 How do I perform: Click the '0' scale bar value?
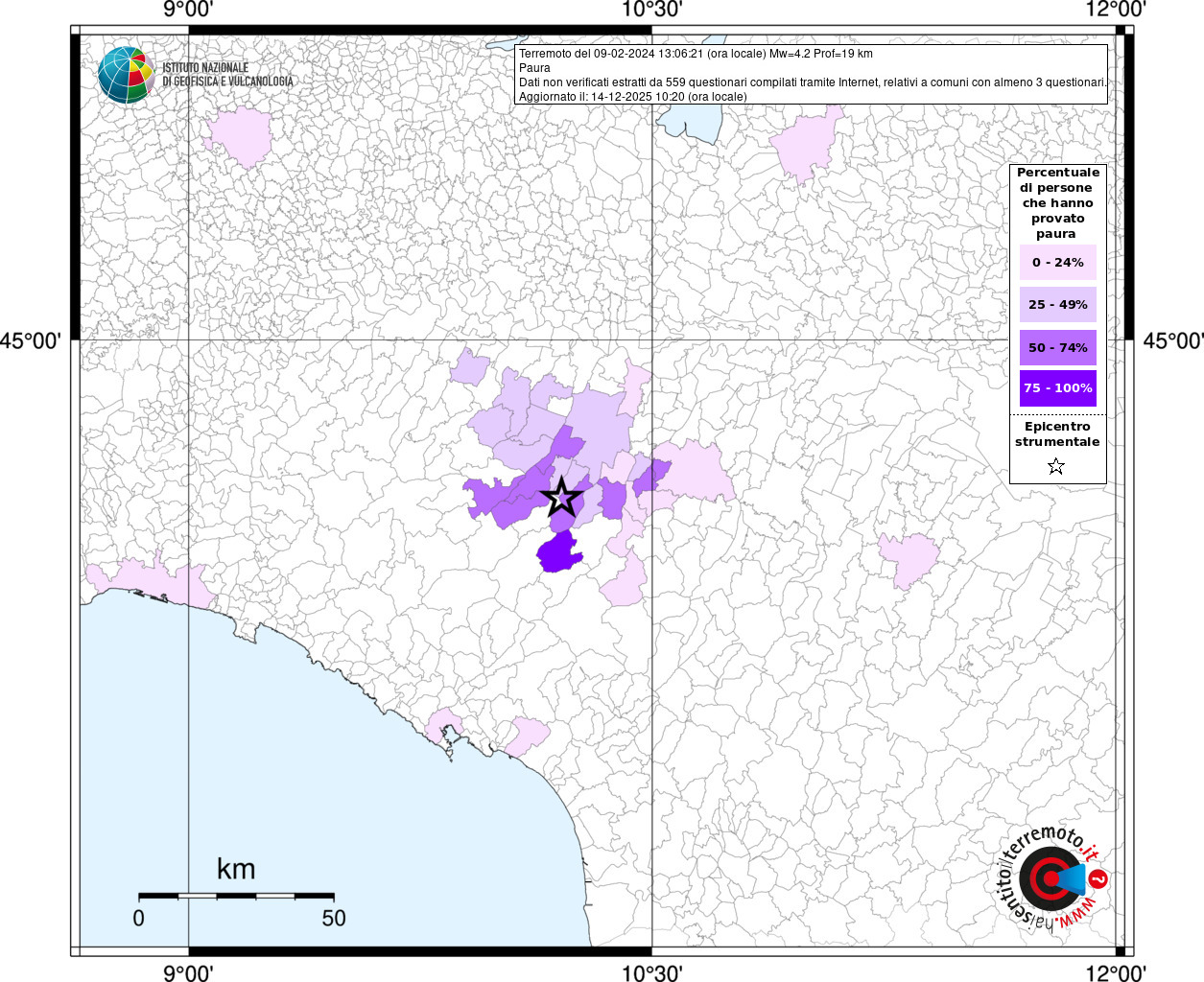(139, 918)
